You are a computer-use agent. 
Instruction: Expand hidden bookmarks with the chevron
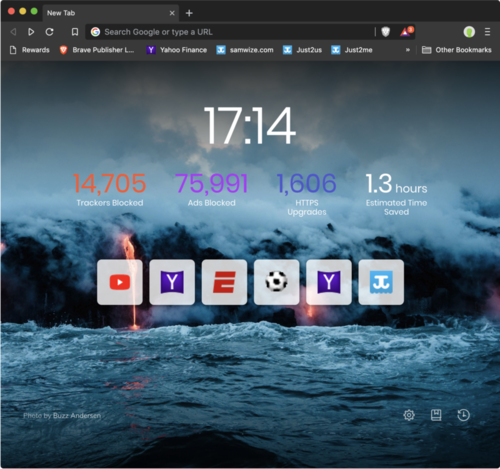pyautogui.click(x=408, y=50)
